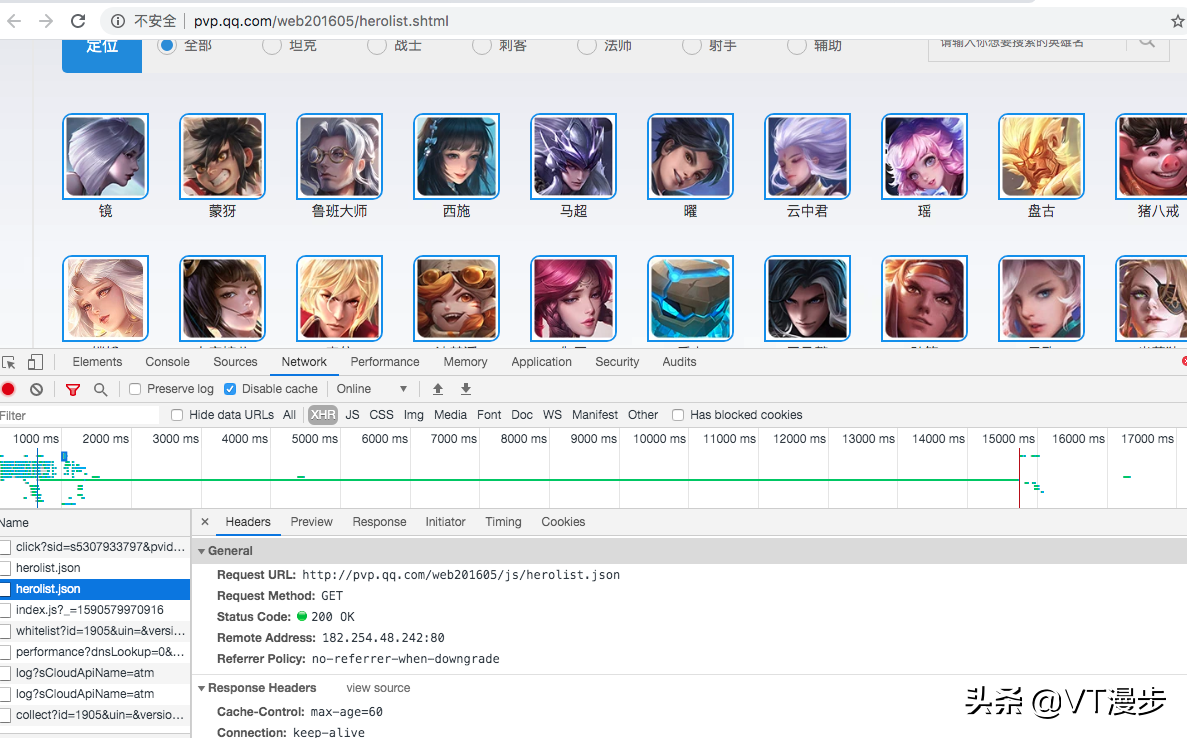Select the 坦克 radio button

click(x=272, y=45)
